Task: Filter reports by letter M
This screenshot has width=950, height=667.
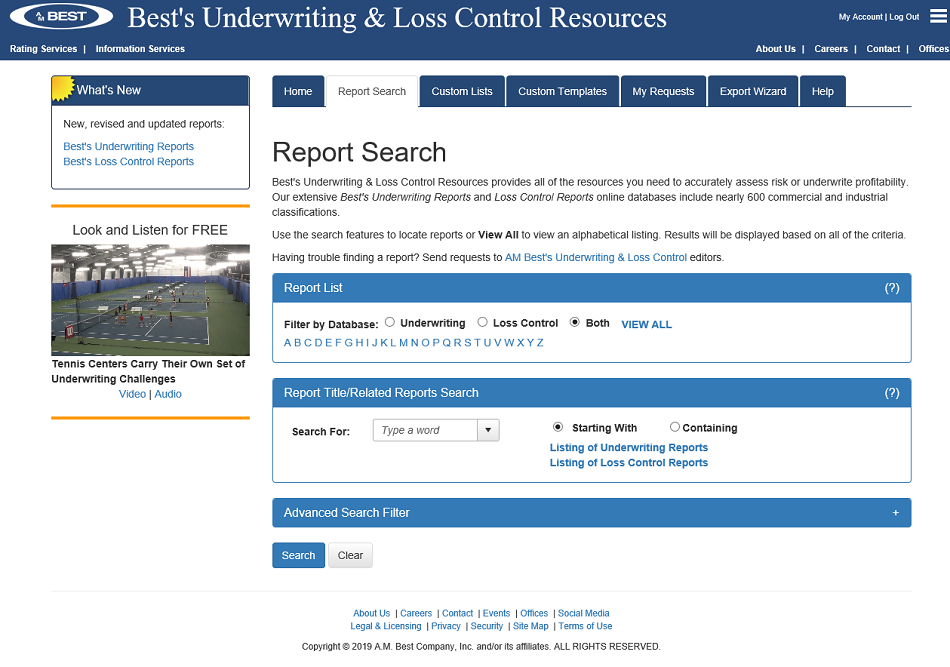Action: click(x=403, y=342)
